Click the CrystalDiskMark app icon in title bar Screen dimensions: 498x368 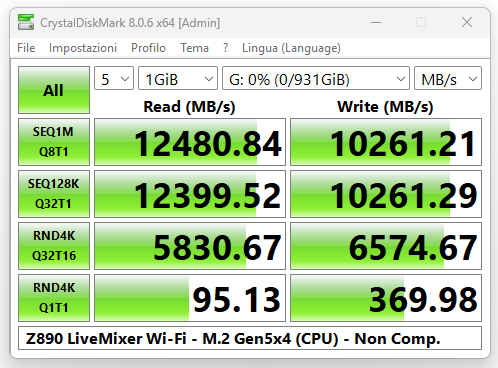pos(26,22)
